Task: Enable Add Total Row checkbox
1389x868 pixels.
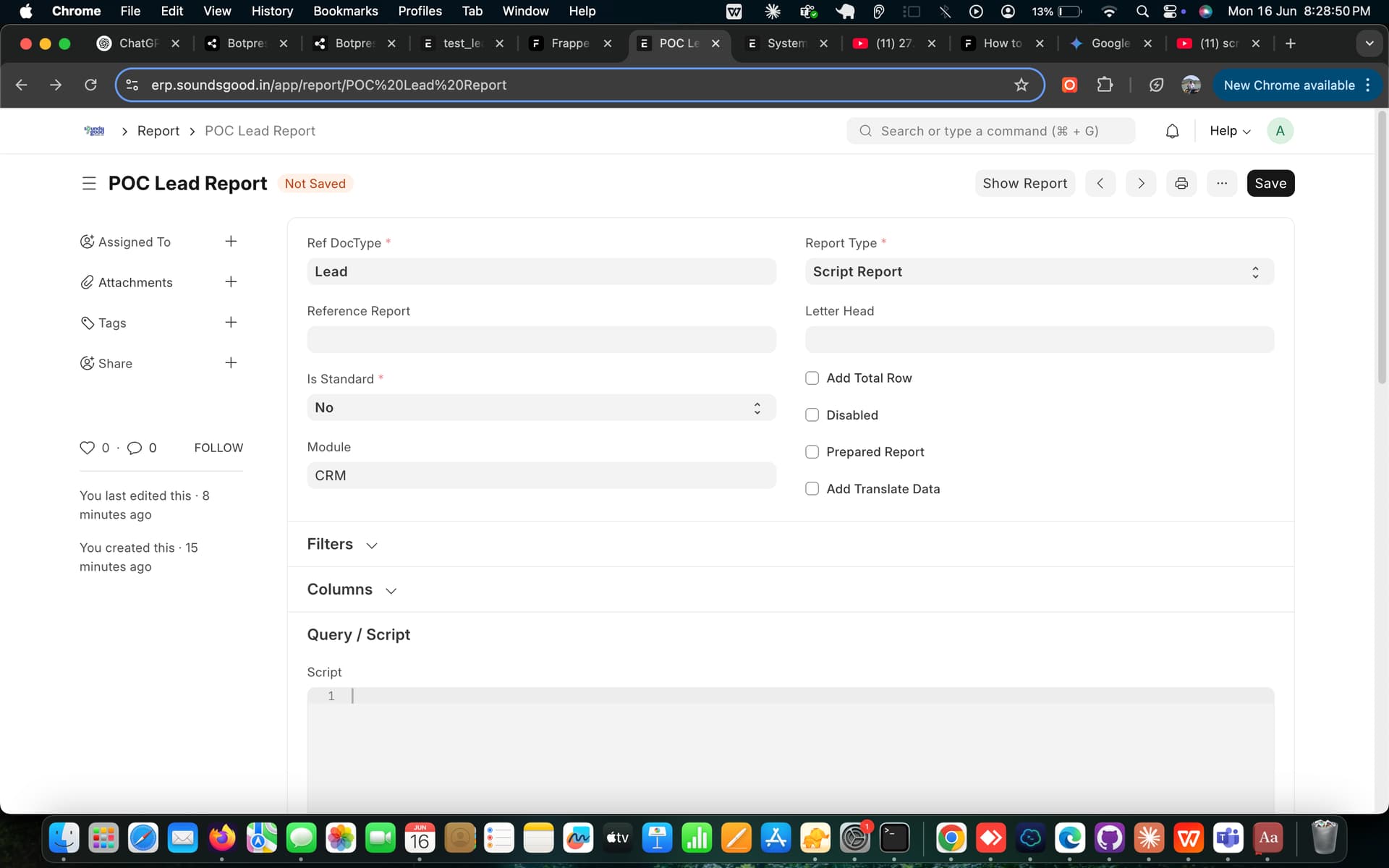Action: pos(812,378)
